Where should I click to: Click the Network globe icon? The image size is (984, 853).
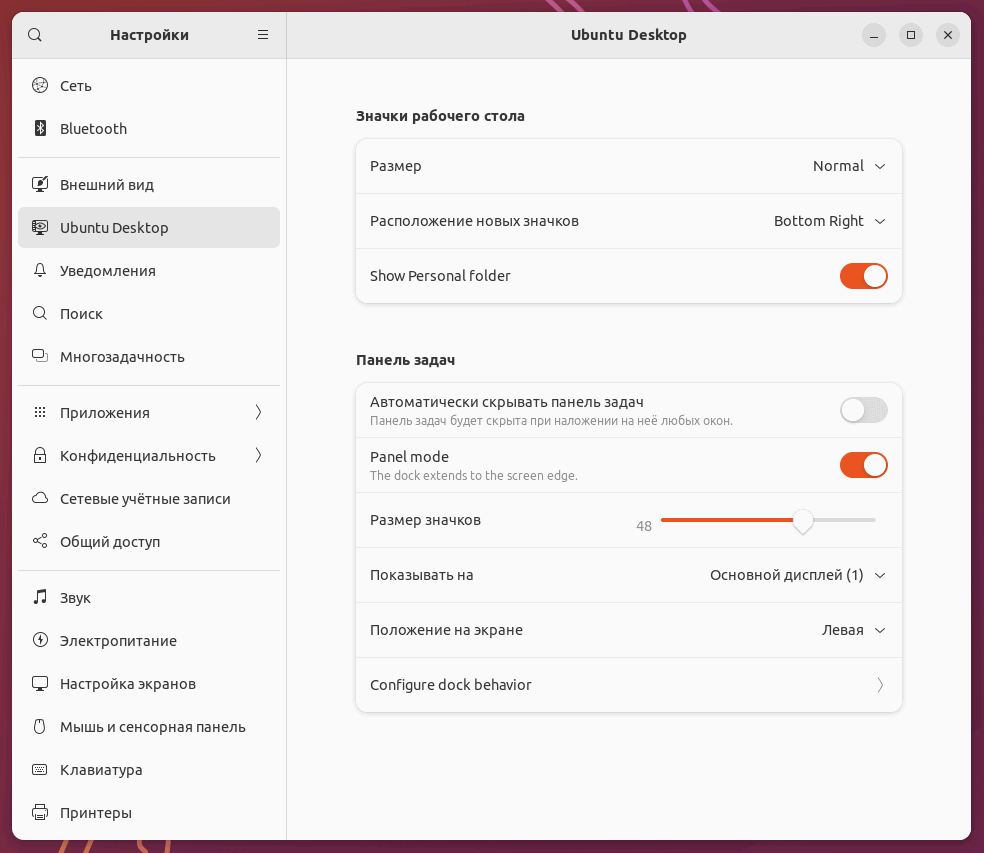coord(40,86)
